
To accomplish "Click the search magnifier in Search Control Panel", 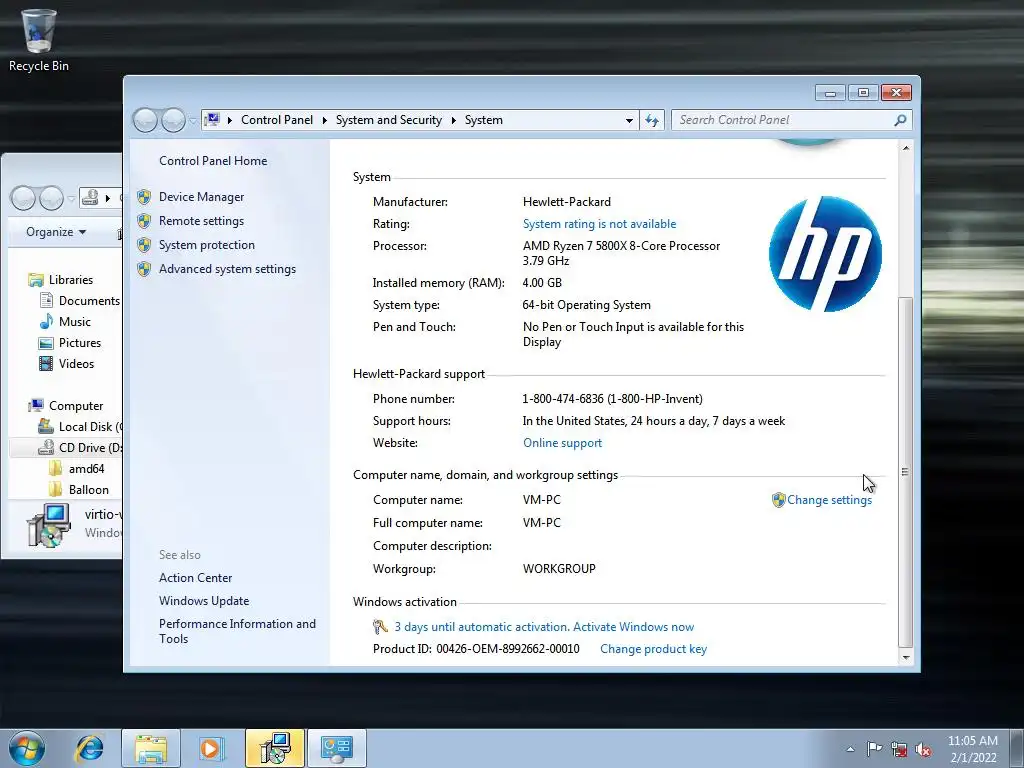I will pos(900,120).
